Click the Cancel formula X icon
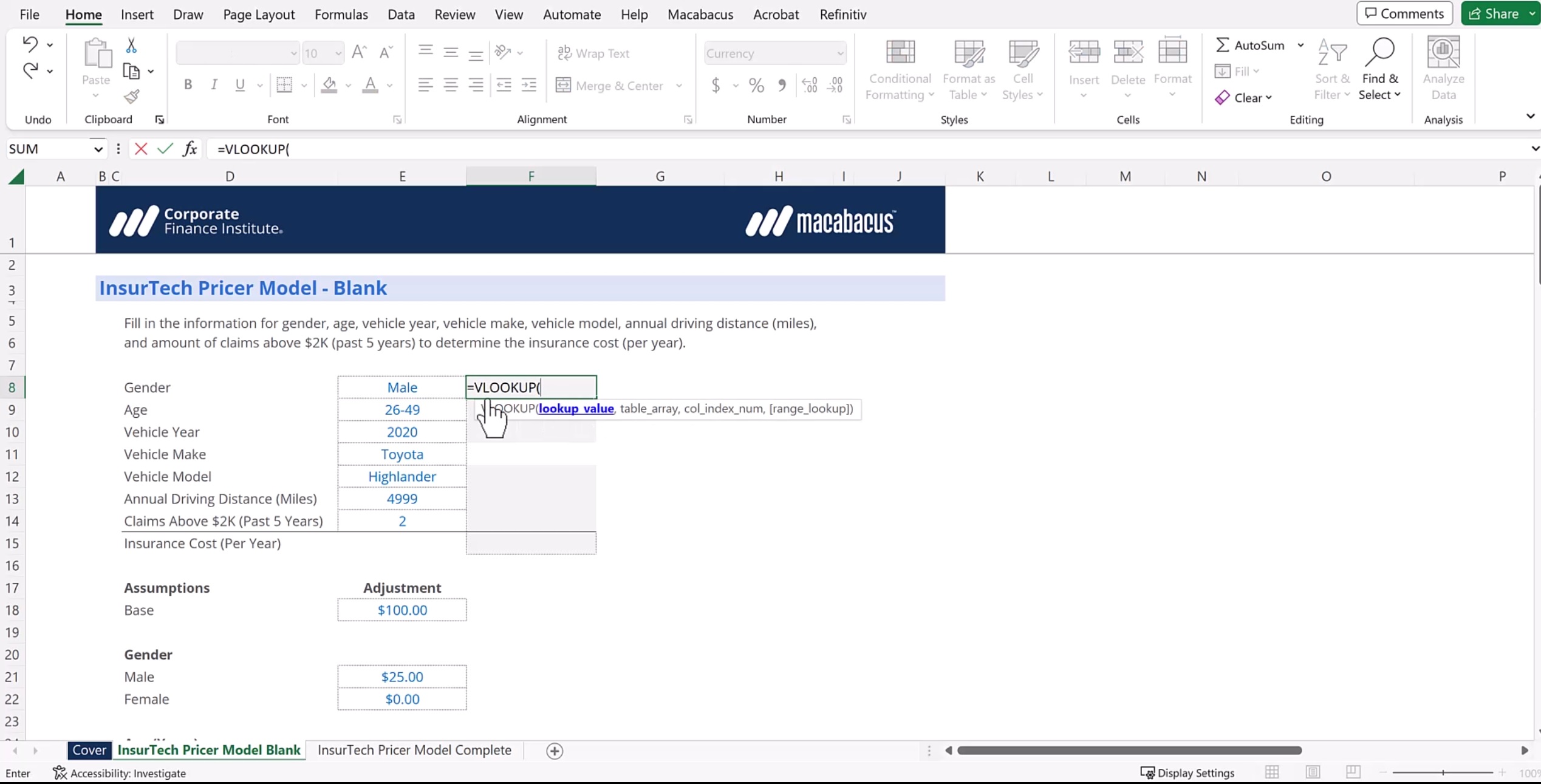This screenshot has width=1541, height=784. tap(141, 149)
